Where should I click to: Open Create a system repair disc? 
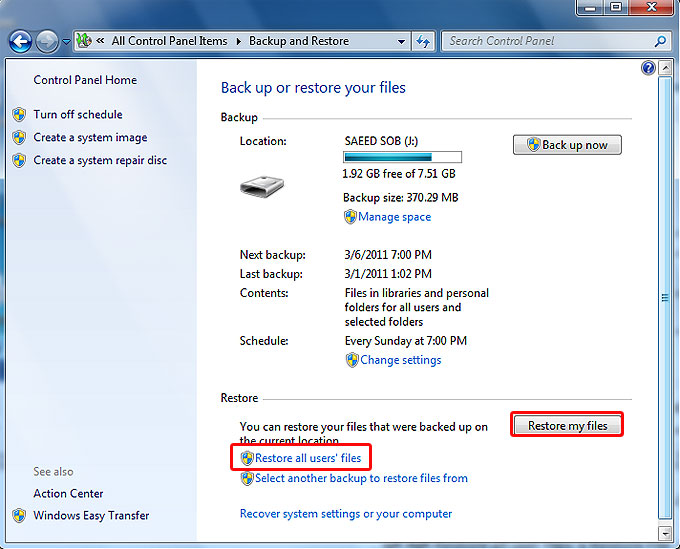[x=100, y=160]
